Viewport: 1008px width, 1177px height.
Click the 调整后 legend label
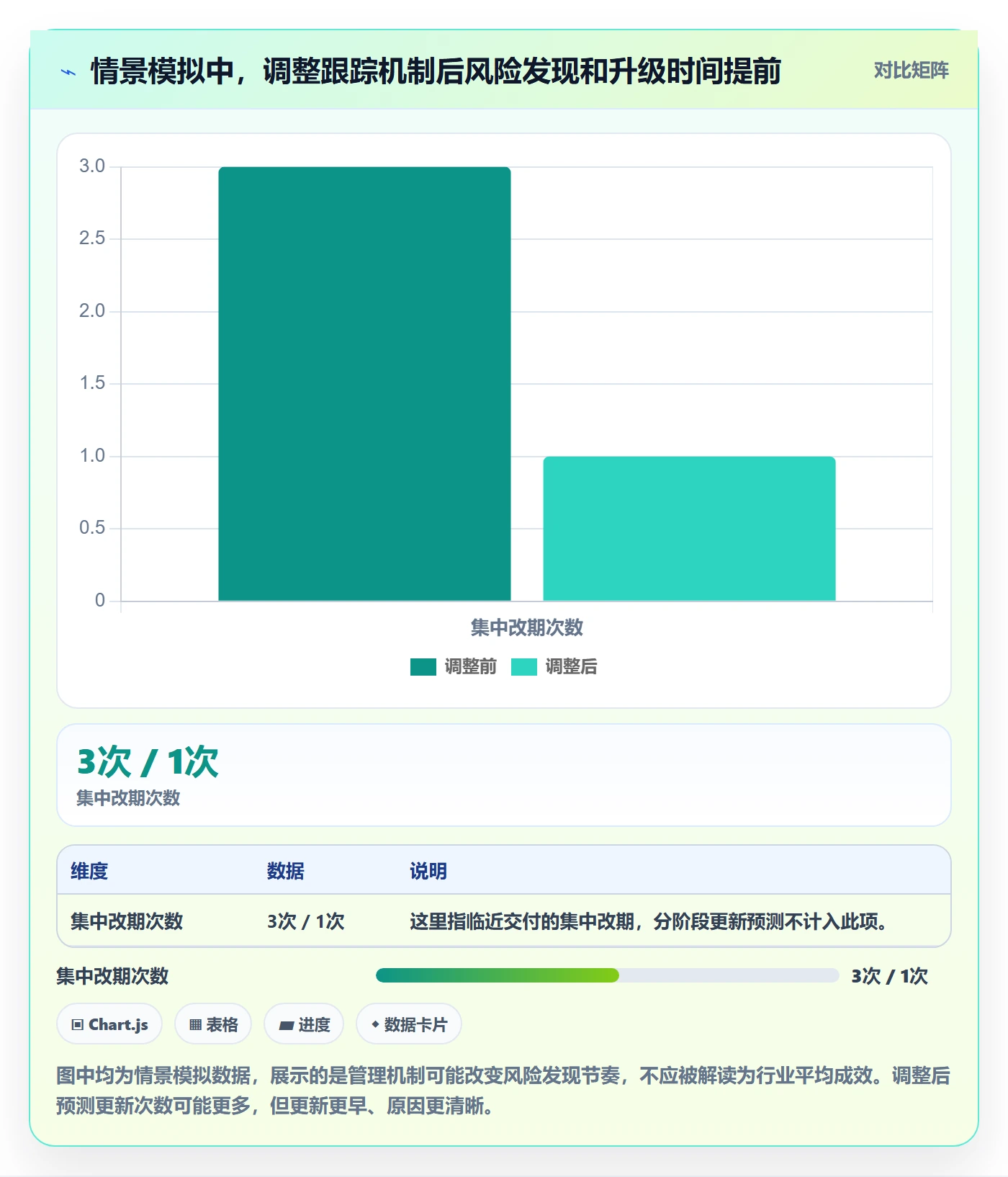pos(572,667)
